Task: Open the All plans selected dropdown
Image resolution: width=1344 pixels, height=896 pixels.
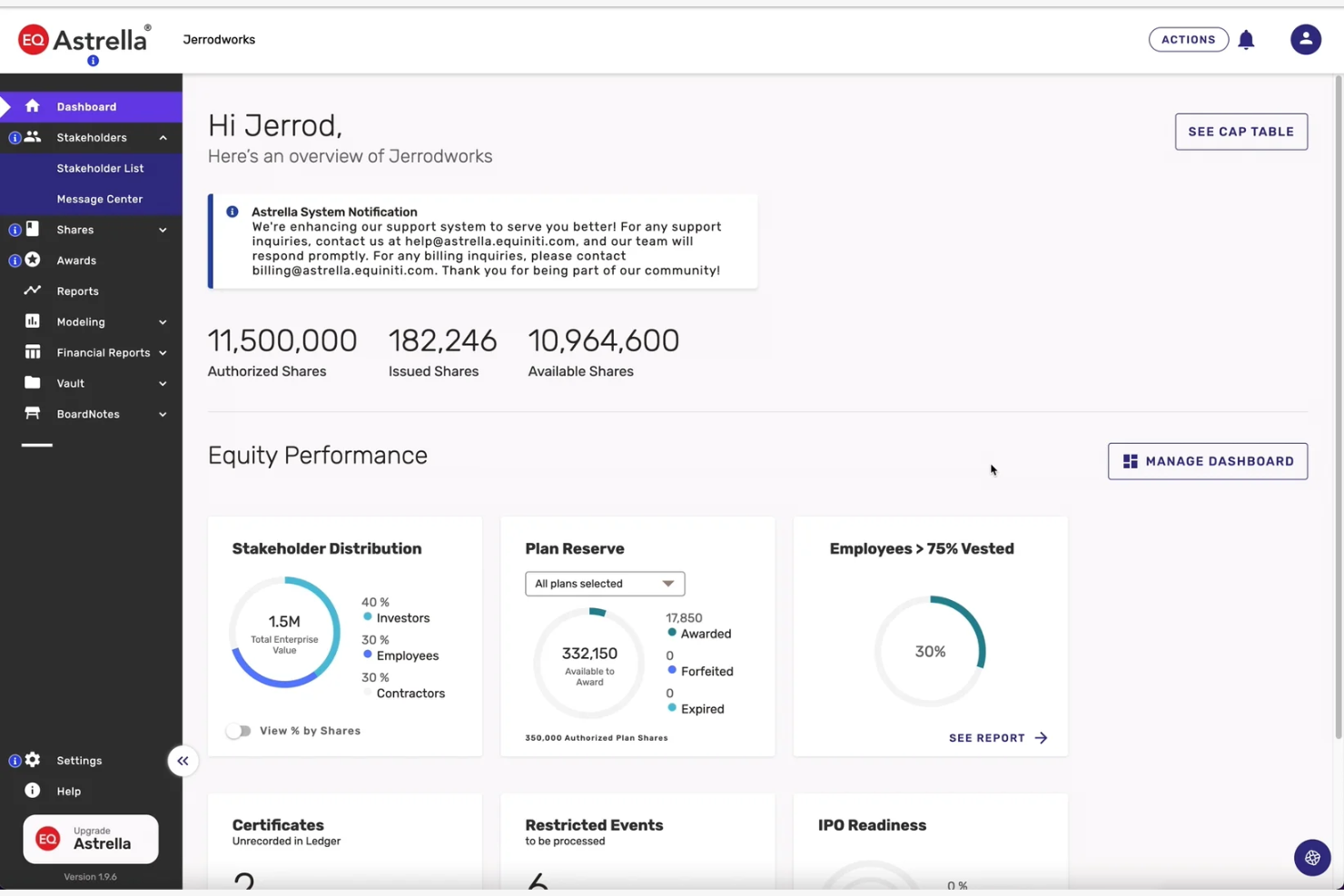Action: (604, 583)
